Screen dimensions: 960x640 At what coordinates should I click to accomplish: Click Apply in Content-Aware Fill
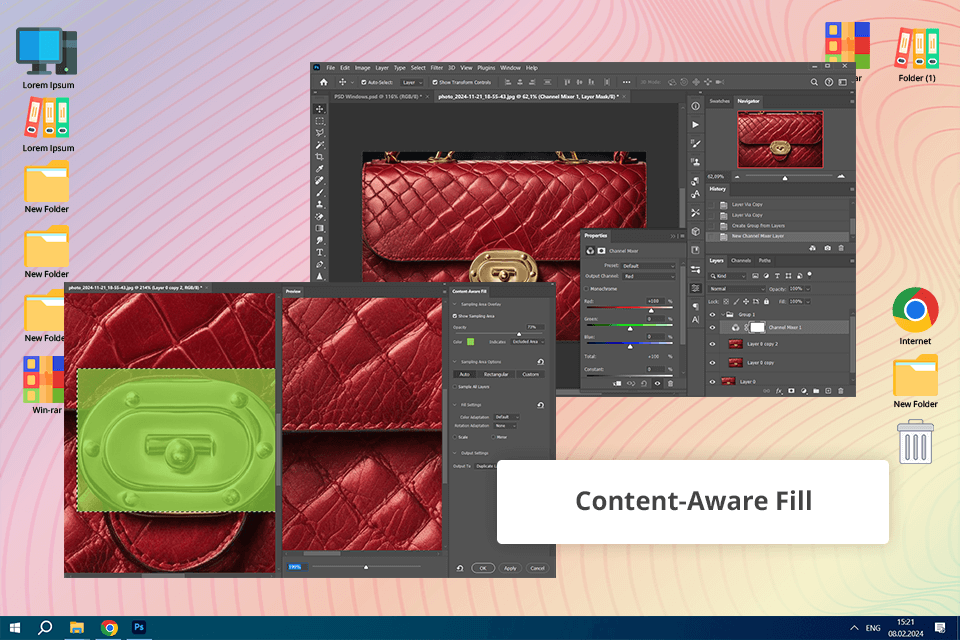(x=510, y=568)
